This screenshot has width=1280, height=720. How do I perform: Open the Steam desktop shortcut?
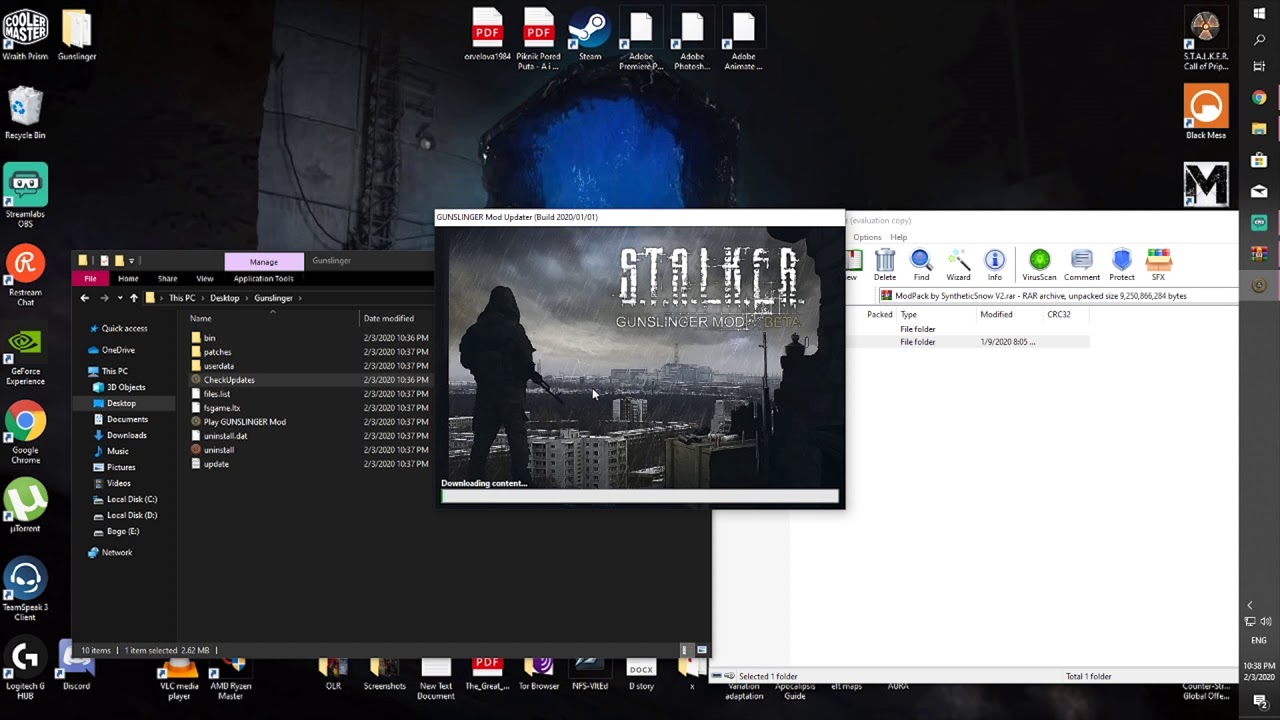(590, 37)
